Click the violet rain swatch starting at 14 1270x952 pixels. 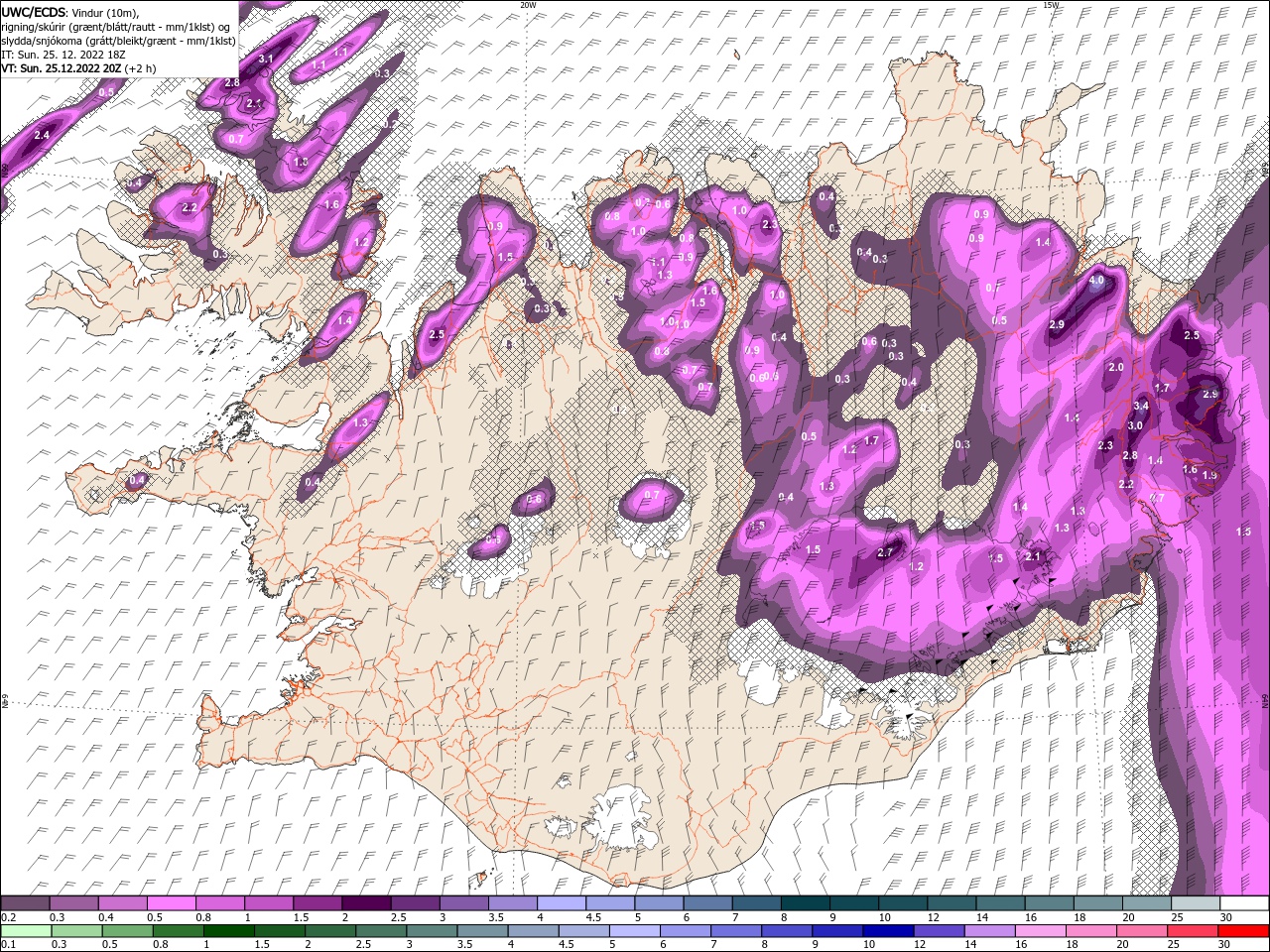[989, 931]
